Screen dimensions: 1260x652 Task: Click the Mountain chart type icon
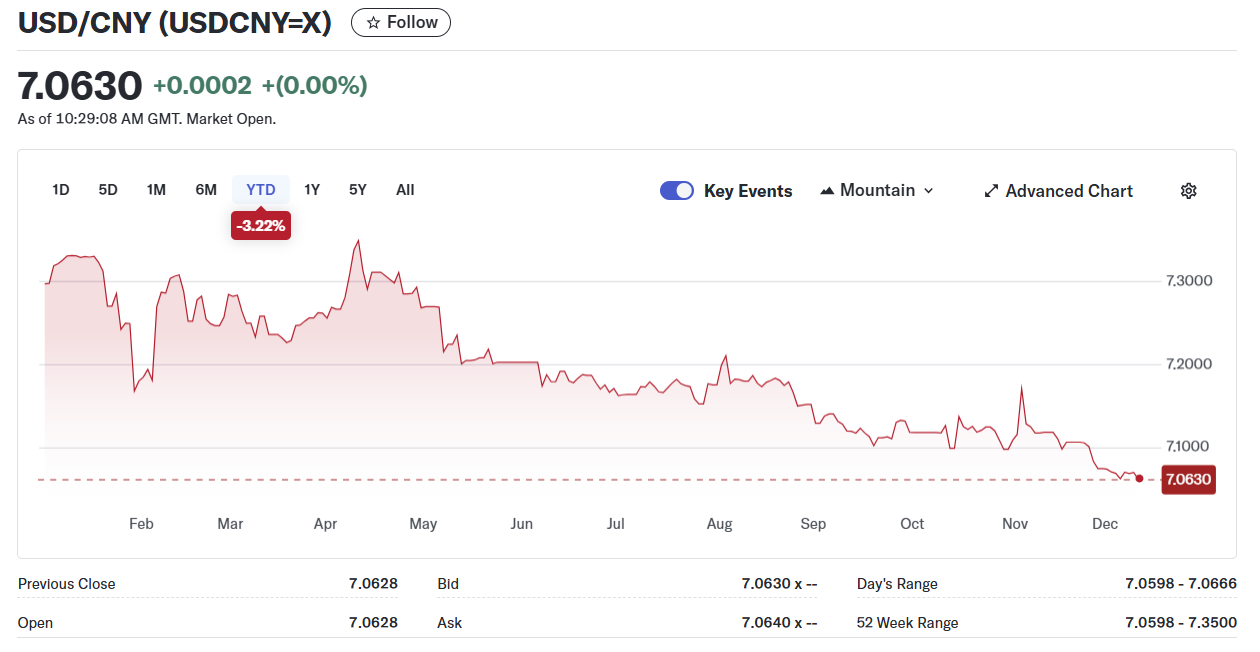827,191
